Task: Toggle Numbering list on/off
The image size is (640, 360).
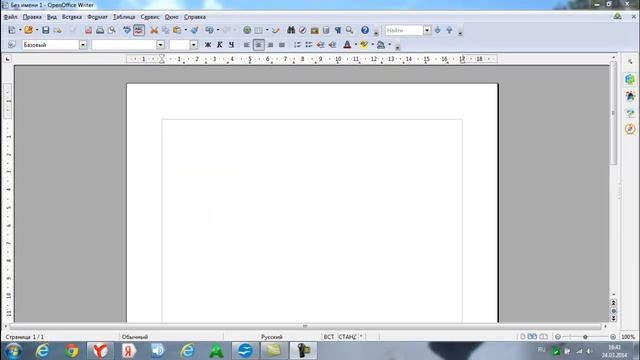Action: [297, 45]
